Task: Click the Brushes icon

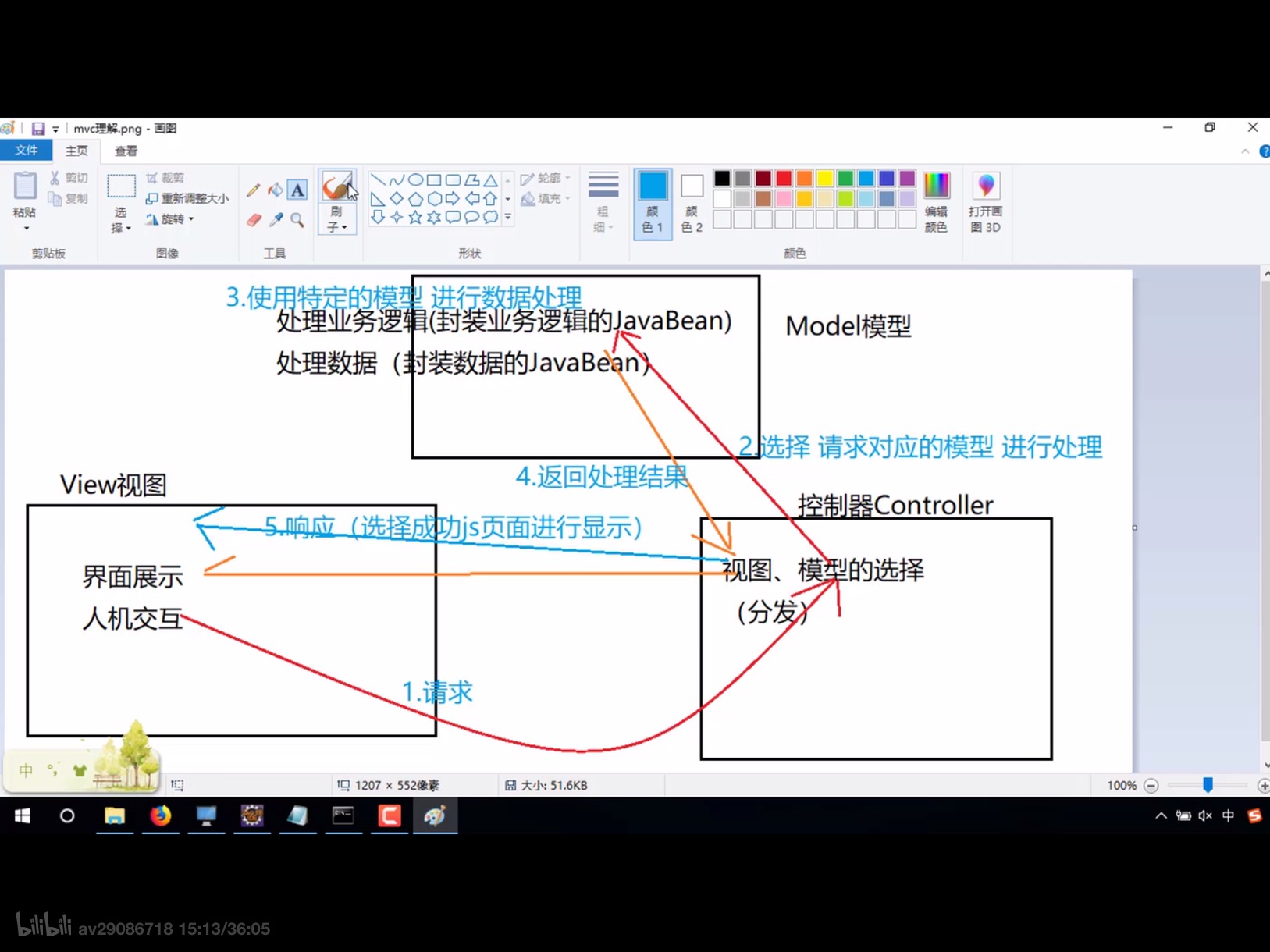Action: [336, 186]
